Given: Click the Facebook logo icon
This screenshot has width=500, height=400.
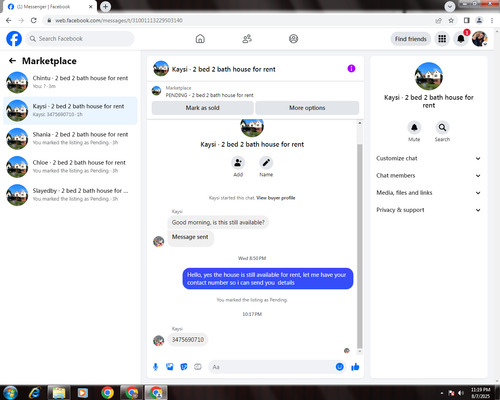Looking at the screenshot, I should [14, 39].
